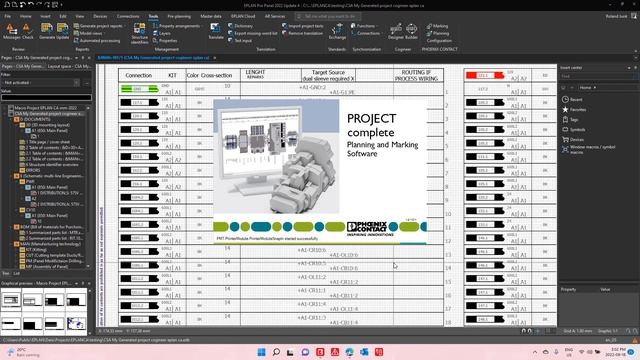Image resolution: width=640 pixels, height=360 pixels.
Task: Click the Find field in Insert center
Action: 597,76
